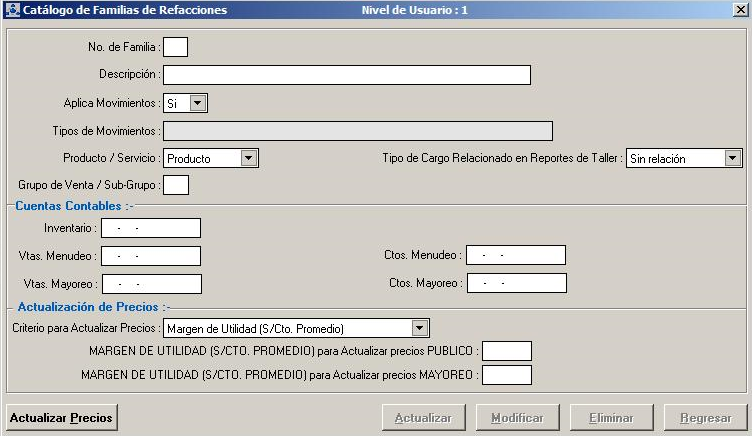Focus the No. de Familia field

coord(175,46)
